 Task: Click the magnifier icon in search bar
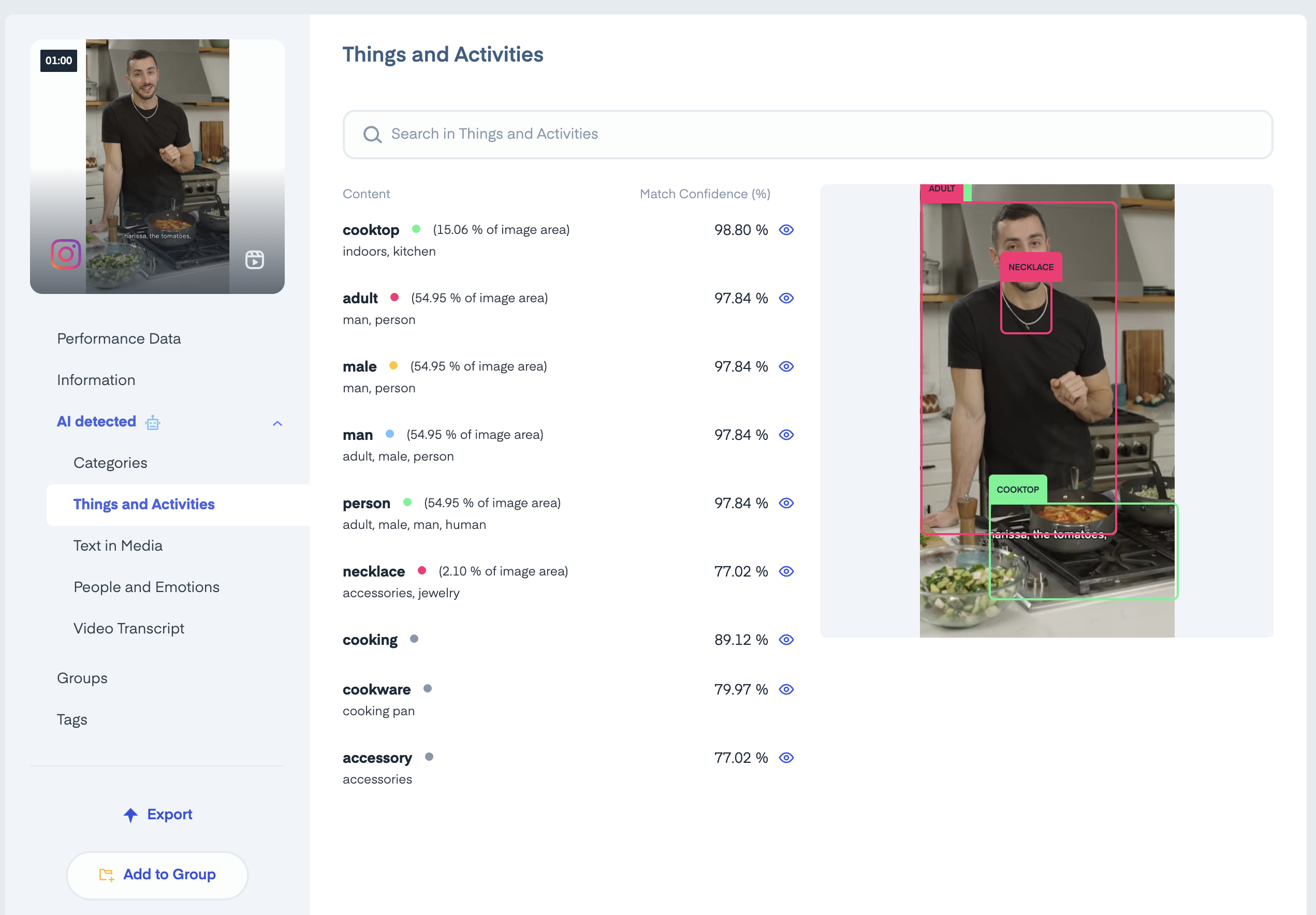372,135
